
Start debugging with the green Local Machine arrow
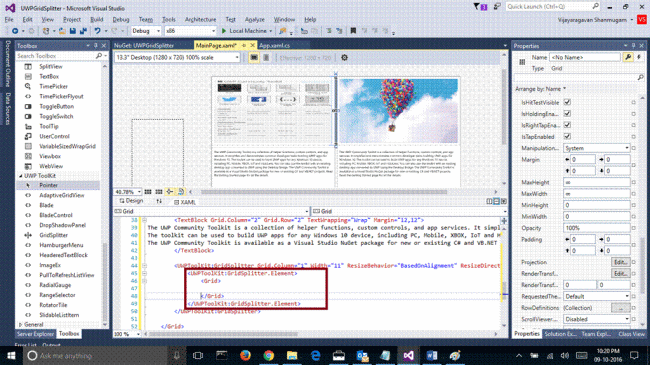tap(224, 31)
